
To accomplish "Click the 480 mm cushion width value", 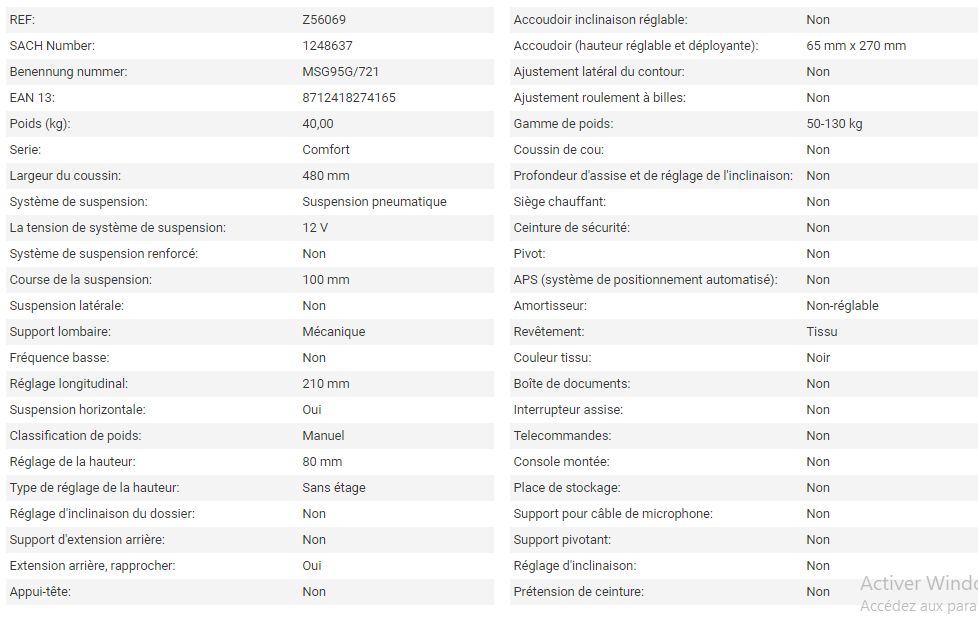I will pyautogui.click(x=326, y=176).
